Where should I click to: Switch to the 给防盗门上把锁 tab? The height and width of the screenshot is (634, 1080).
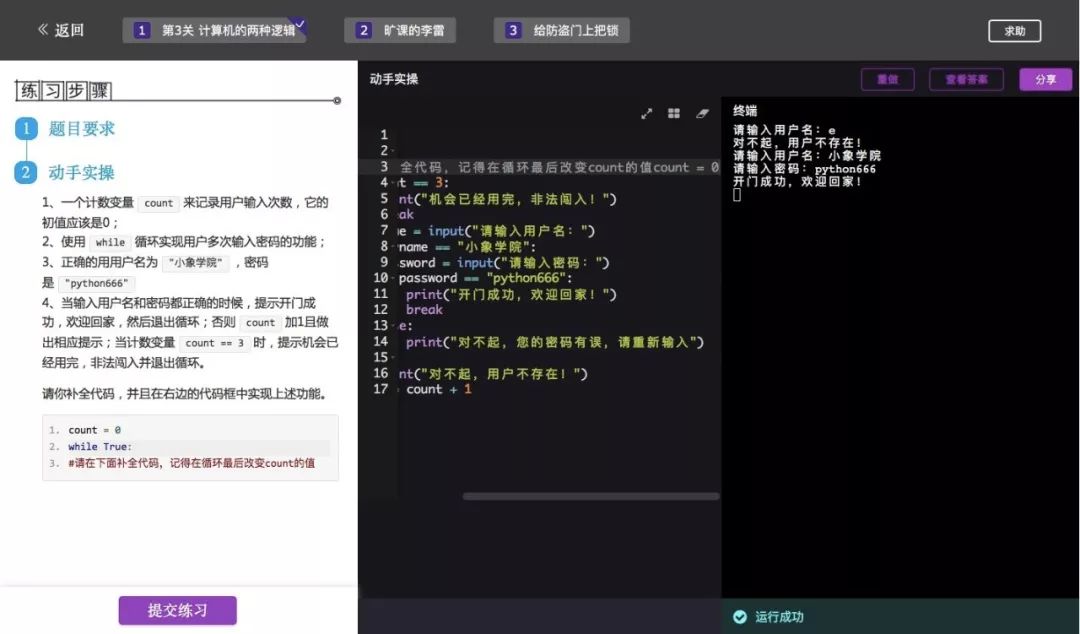(x=561, y=30)
